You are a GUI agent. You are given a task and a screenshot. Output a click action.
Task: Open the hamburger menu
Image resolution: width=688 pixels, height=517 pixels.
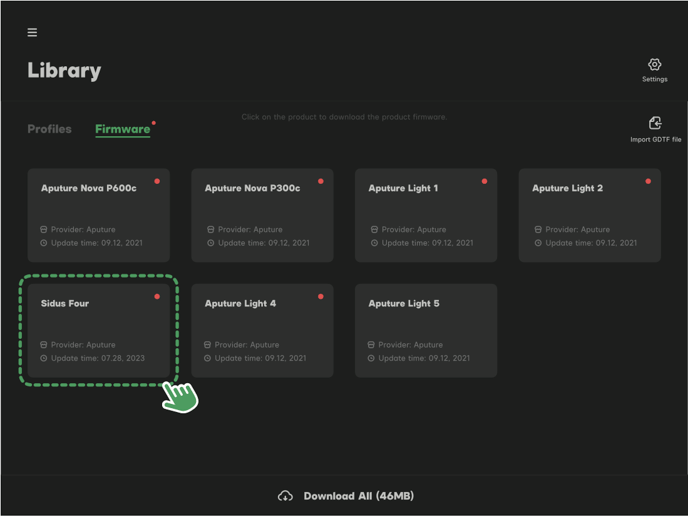(x=32, y=32)
